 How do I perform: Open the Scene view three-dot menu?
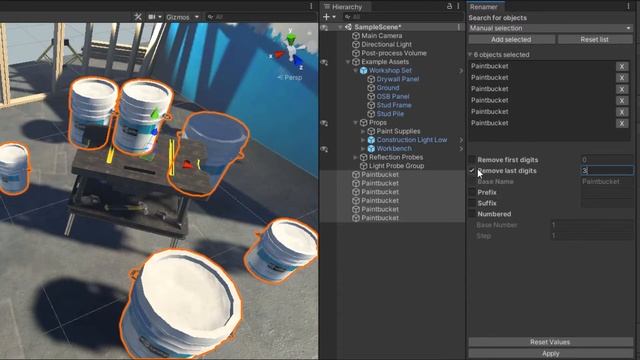point(311,6)
